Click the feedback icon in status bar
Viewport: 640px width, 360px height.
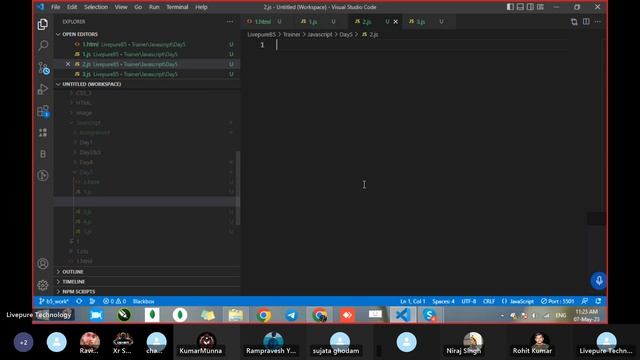585,301
